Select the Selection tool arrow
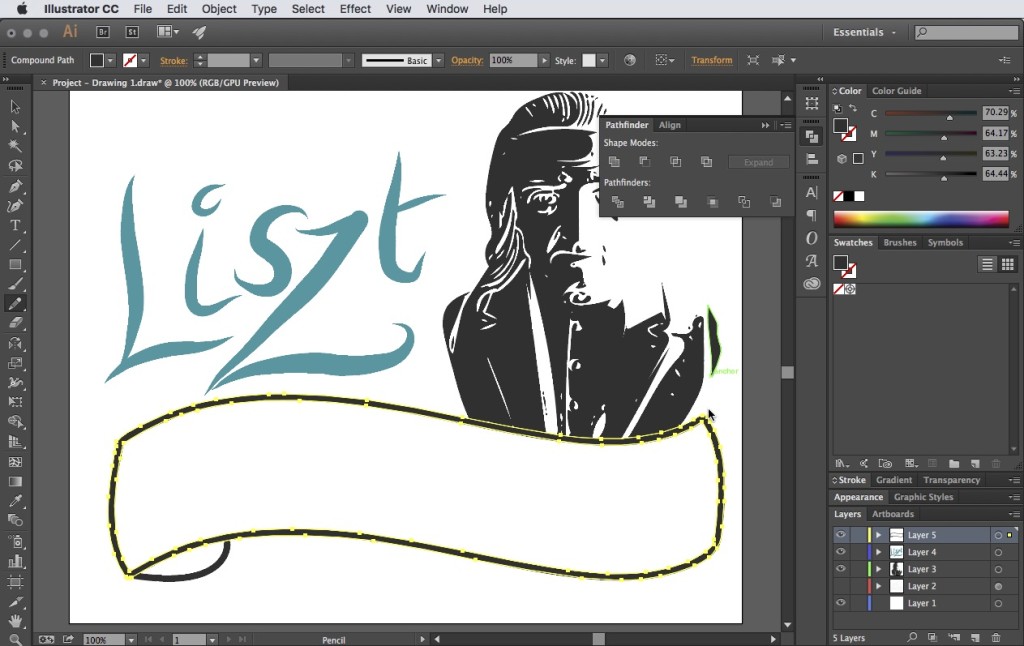Image resolution: width=1024 pixels, height=646 pixels. coord(15,106)
